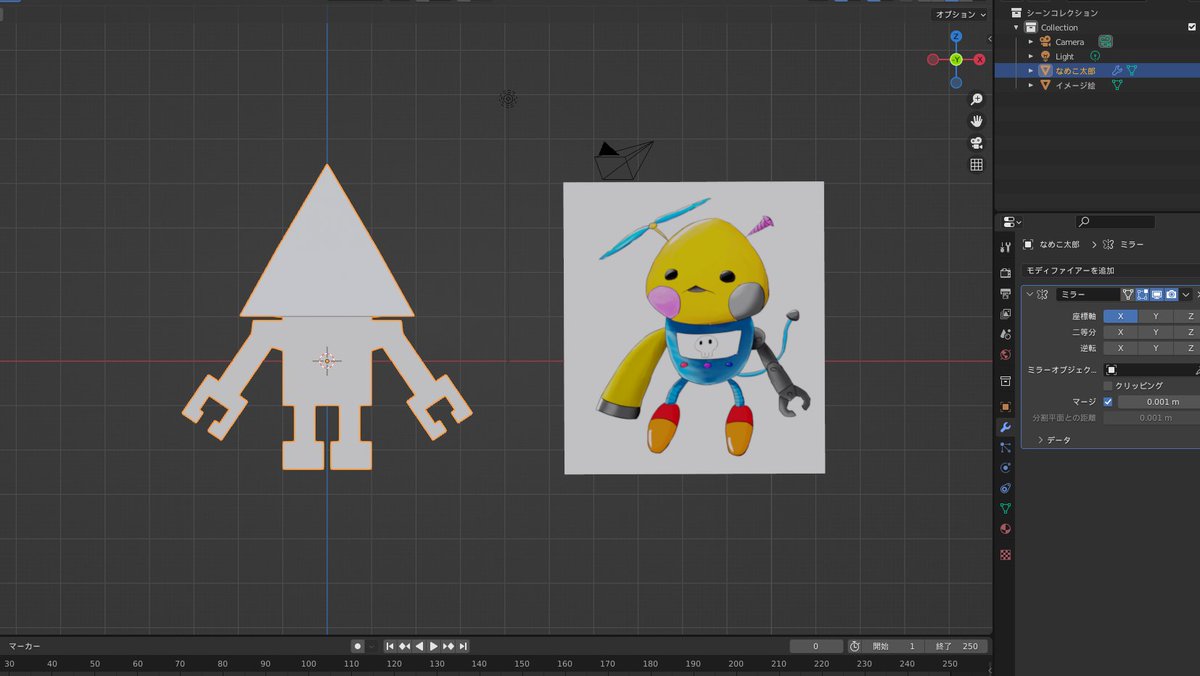This screenshot has height=676, width=1200.
Task: Expand the Light tree row
Action: tap(1031, 56)
